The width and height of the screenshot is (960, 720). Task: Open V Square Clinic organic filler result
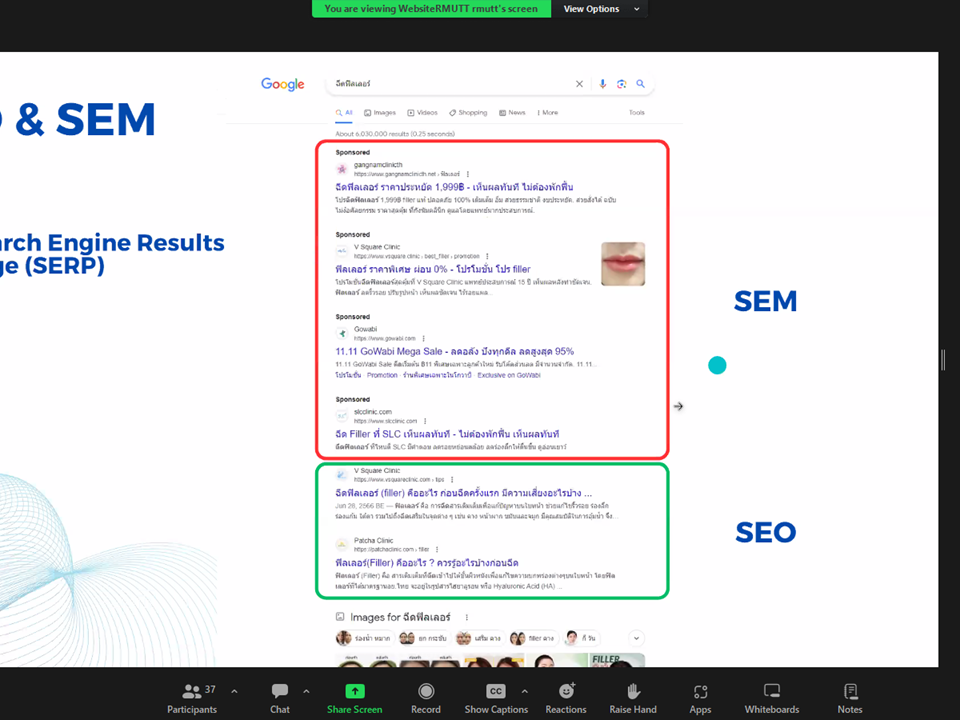(x=463, y=493)
